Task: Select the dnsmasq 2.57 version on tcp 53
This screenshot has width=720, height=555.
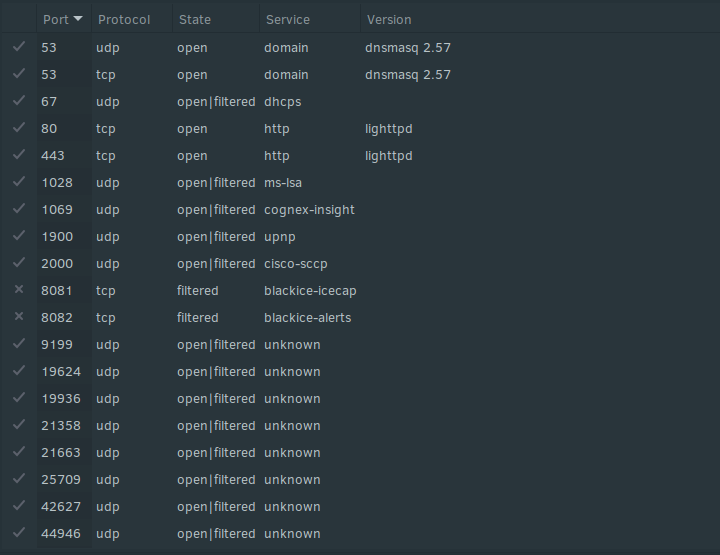Action: pos(408,75)
